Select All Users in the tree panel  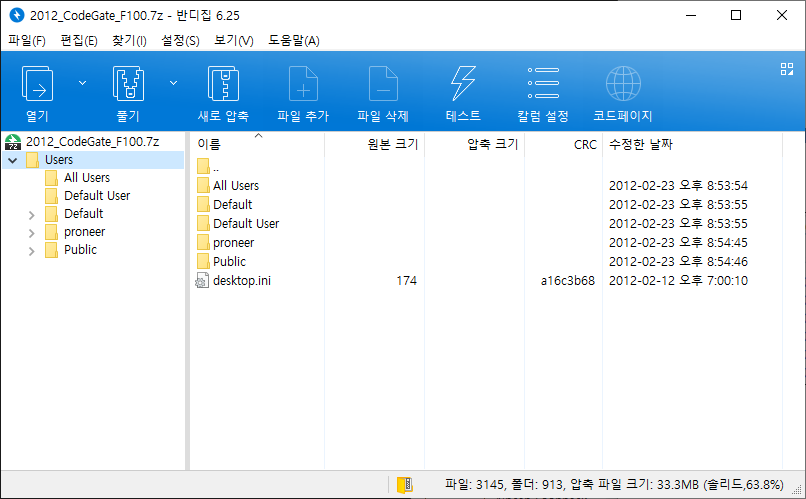[x=87, y=178]
